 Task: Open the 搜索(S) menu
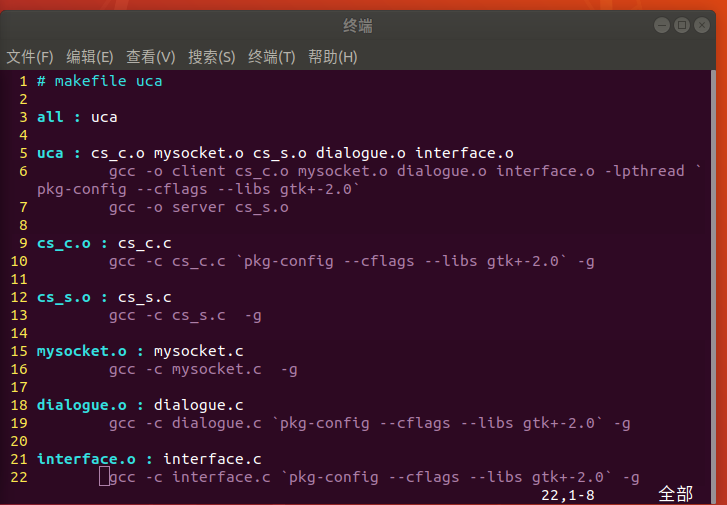(212, 57)
